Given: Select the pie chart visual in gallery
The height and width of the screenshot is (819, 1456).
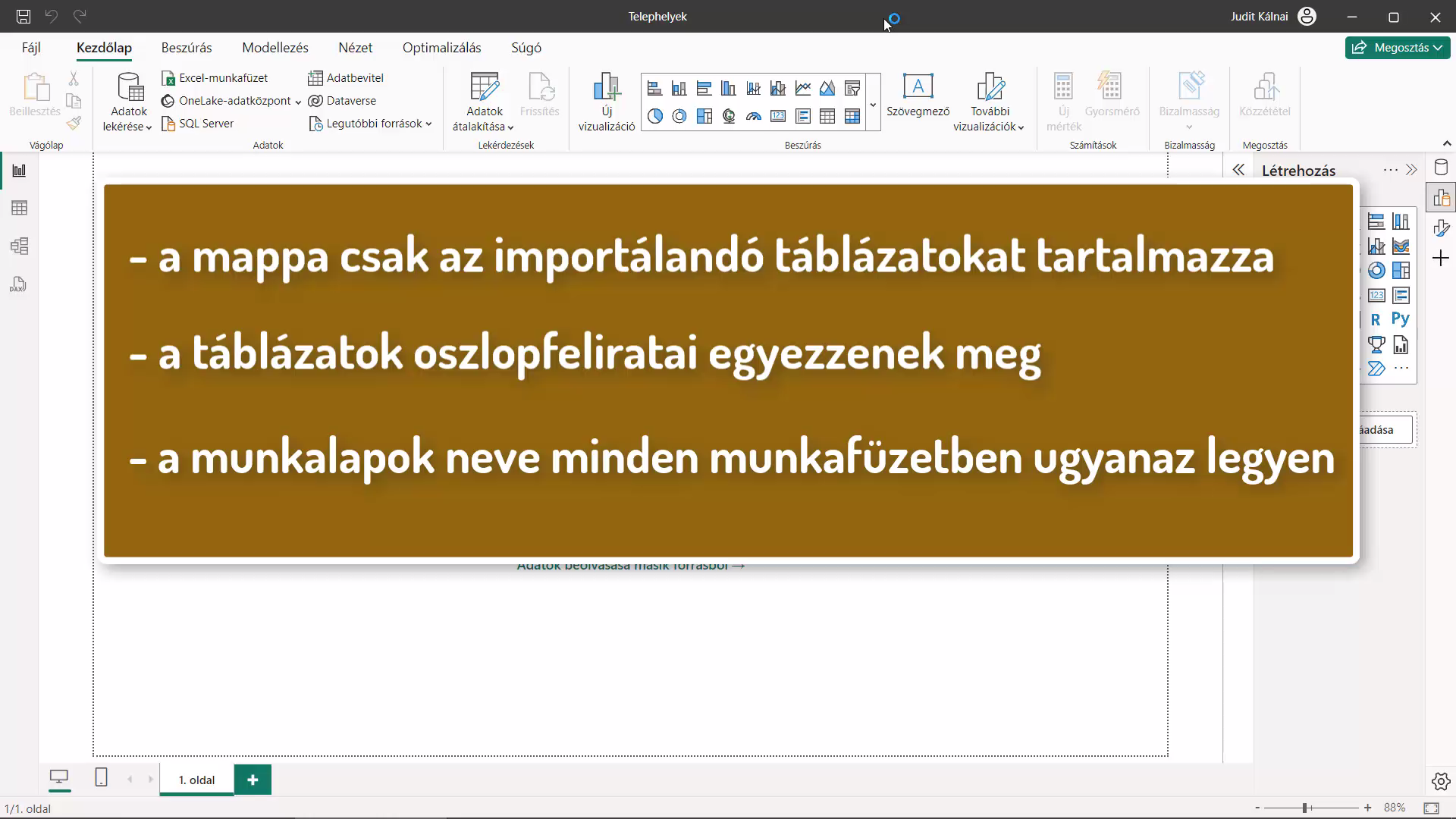Looking at the screenshot, I should (655, 116).
